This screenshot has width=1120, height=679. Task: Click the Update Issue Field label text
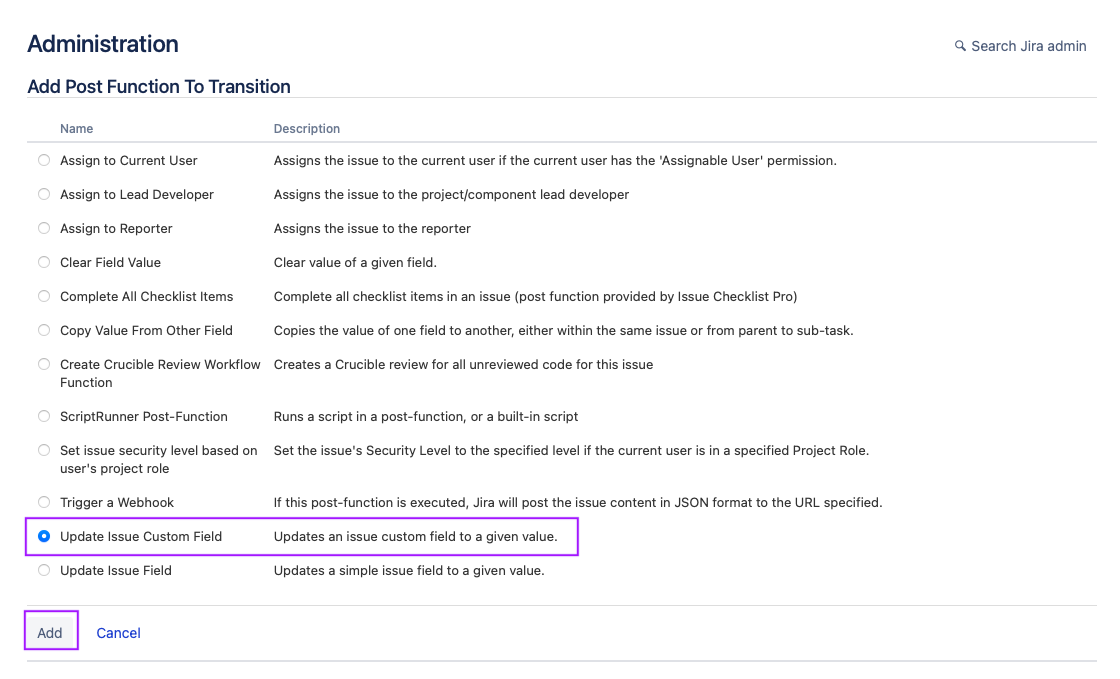pos(116,570)
